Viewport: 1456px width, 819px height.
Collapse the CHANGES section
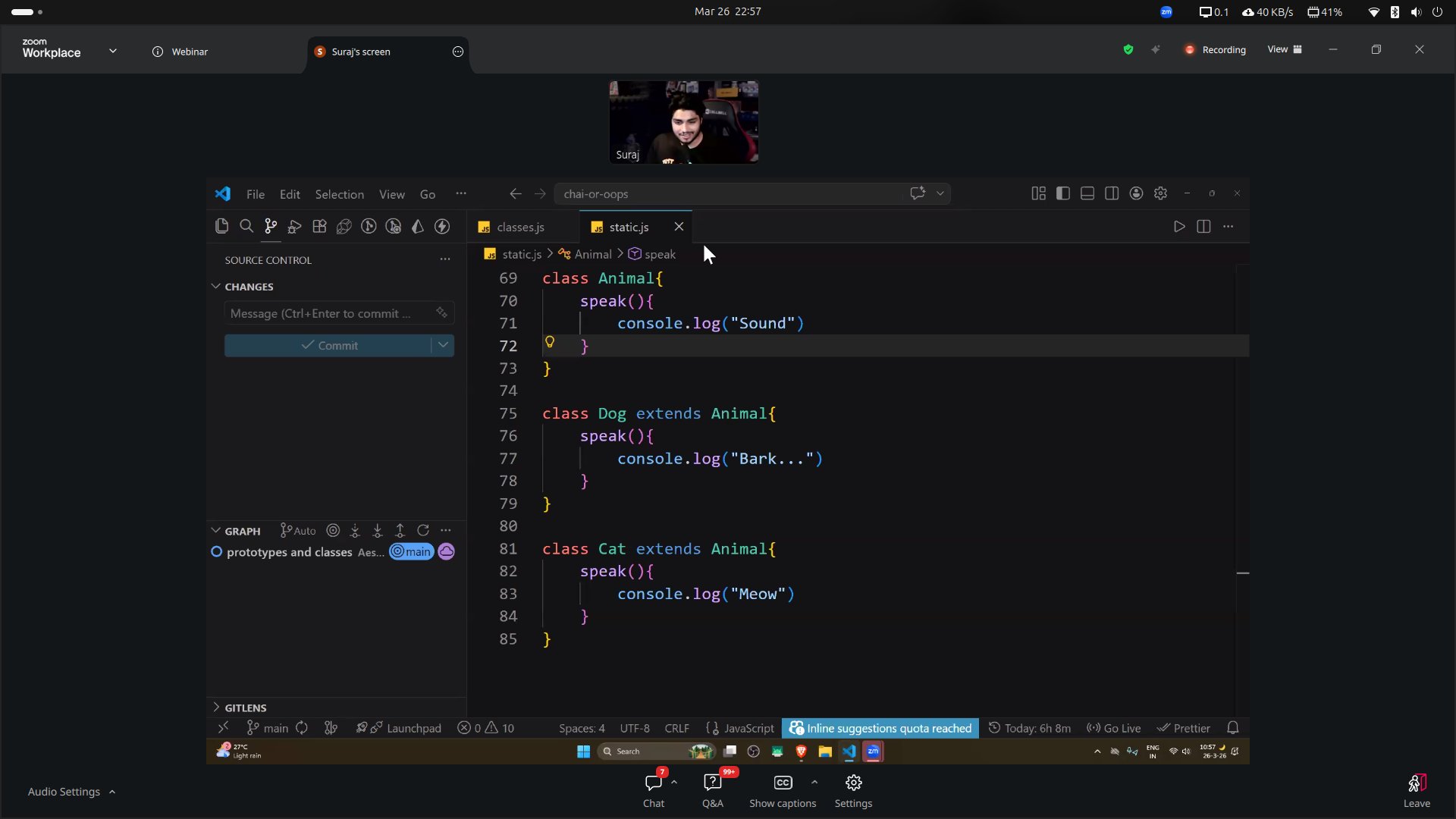pyautogui.click(x=216, y=287)
